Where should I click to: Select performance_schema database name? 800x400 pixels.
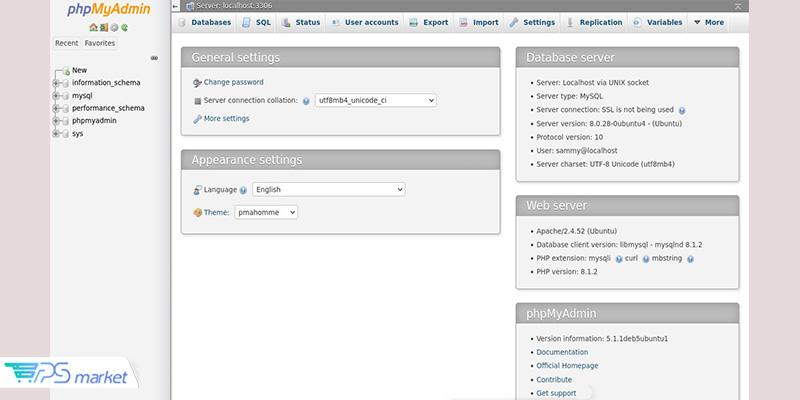108,108
